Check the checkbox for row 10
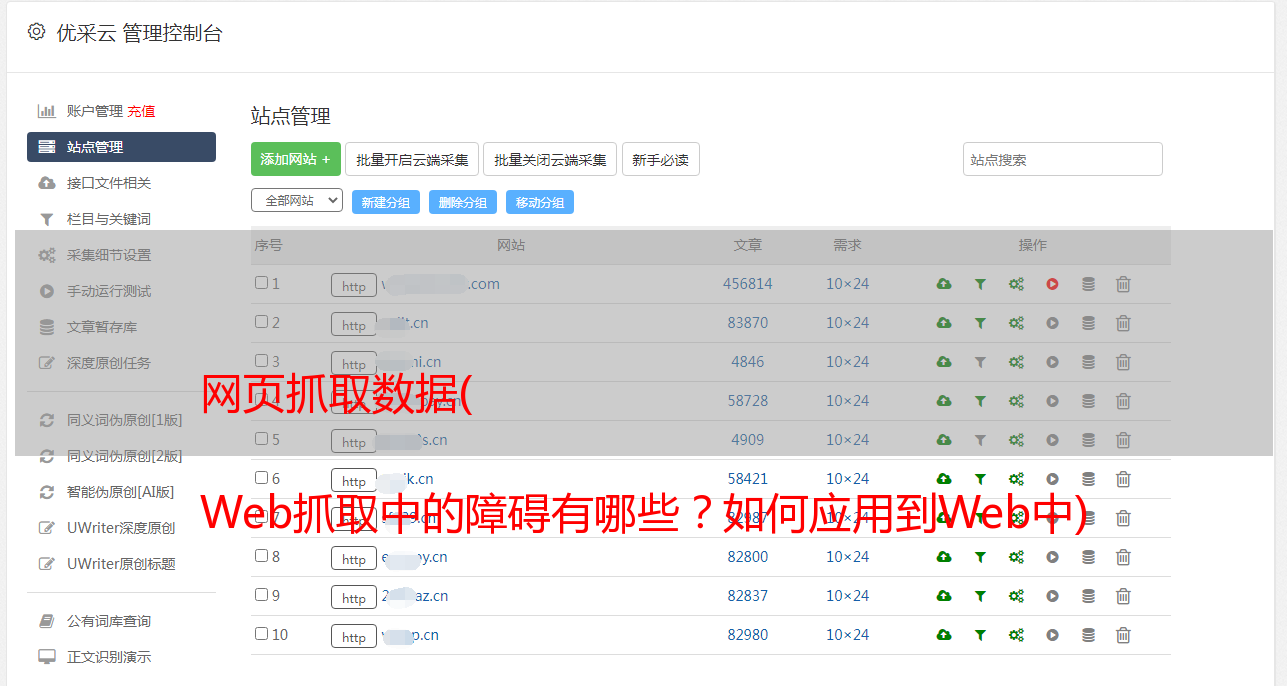The image size is (1287, 686). [x=261, y=634]
